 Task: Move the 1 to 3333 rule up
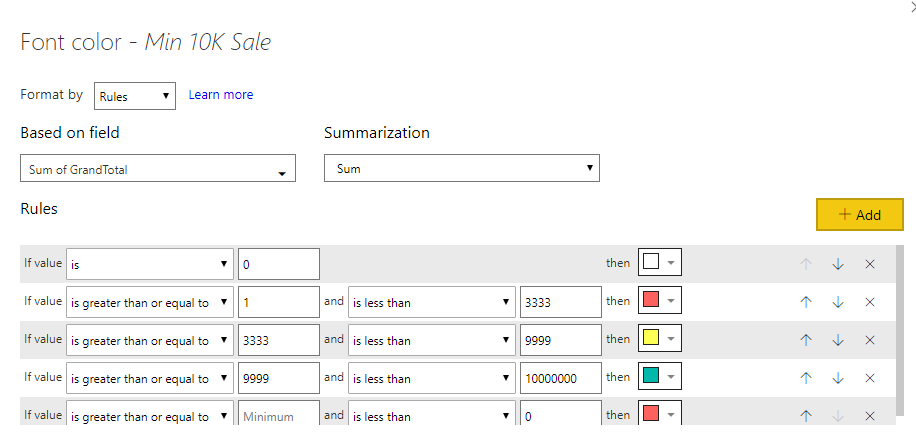point(806,302)
